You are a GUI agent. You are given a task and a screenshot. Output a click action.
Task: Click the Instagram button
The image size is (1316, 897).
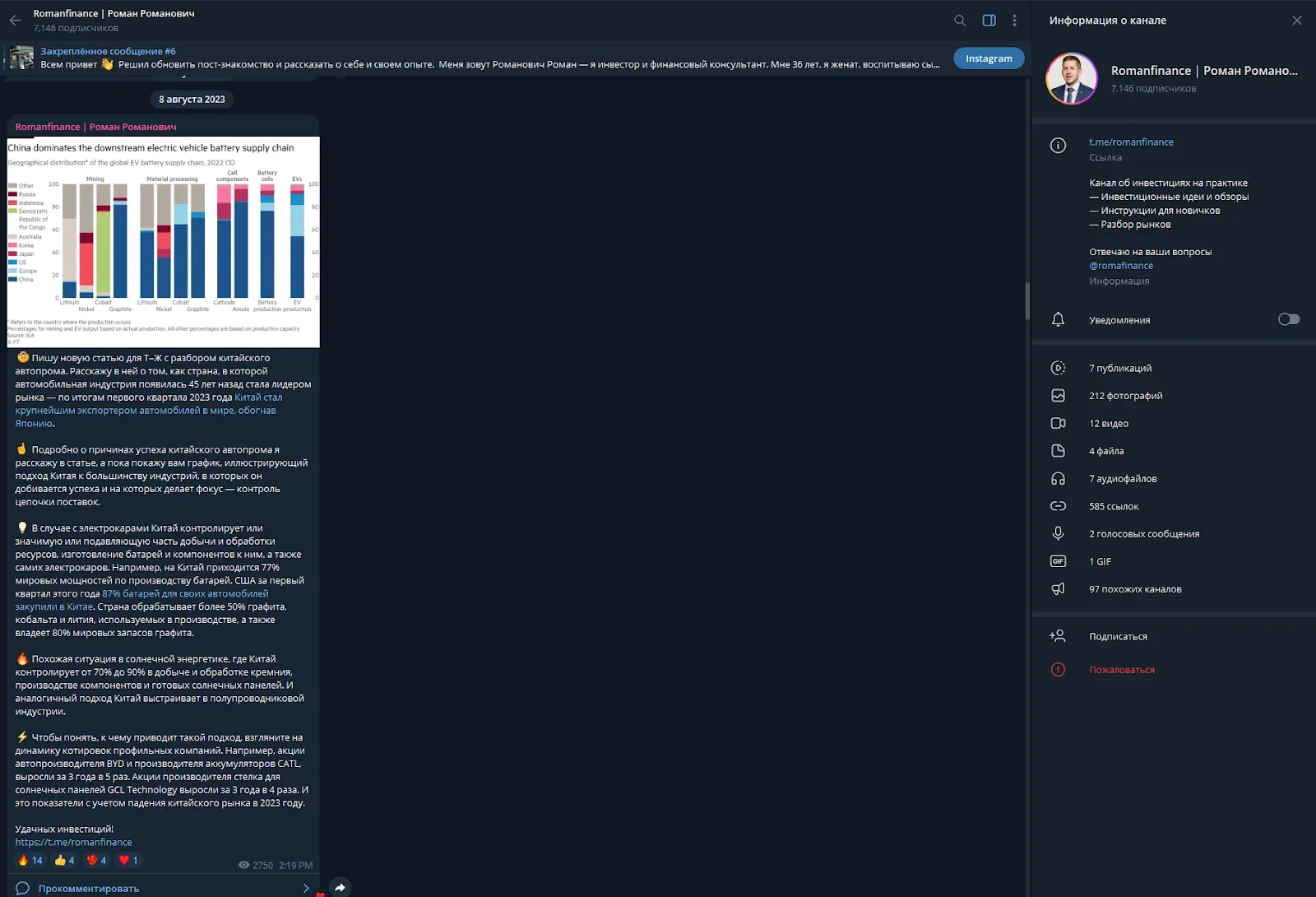tap(989, 58)
